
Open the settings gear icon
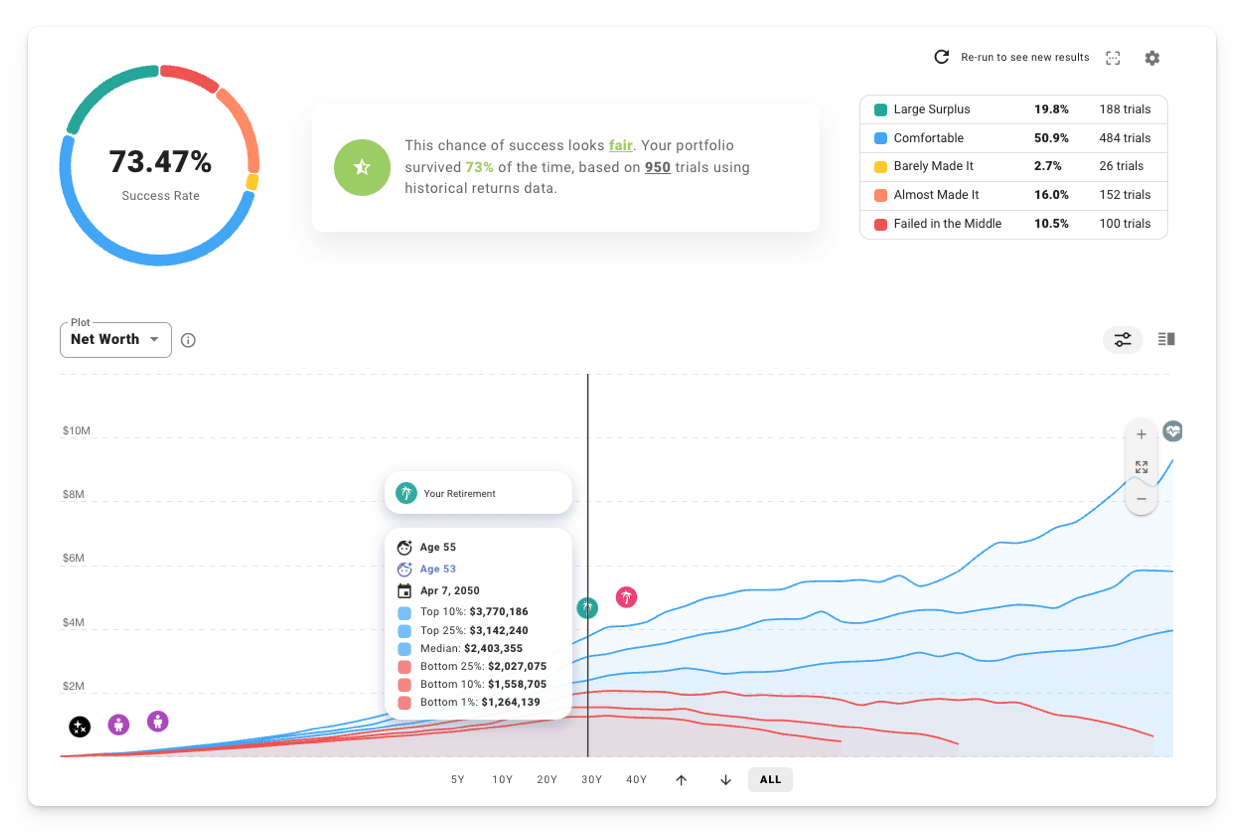tap(1152, 58)
